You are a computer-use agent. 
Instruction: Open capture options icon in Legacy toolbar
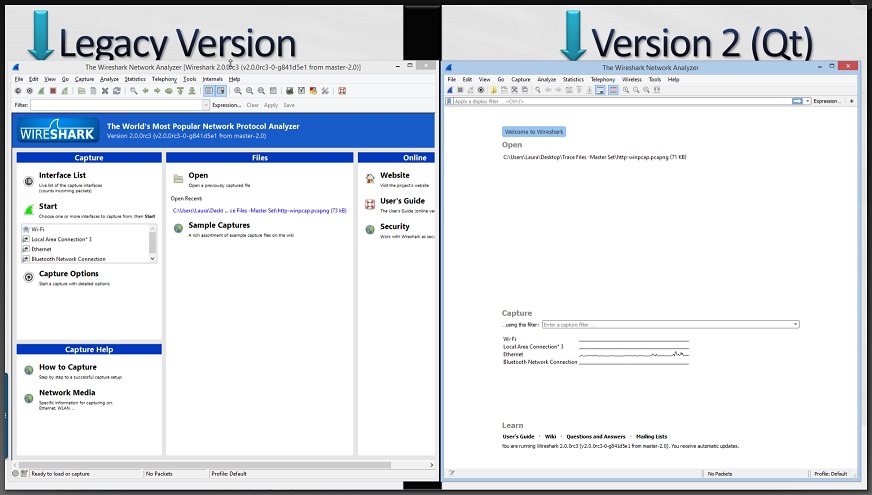pos(29,91)
